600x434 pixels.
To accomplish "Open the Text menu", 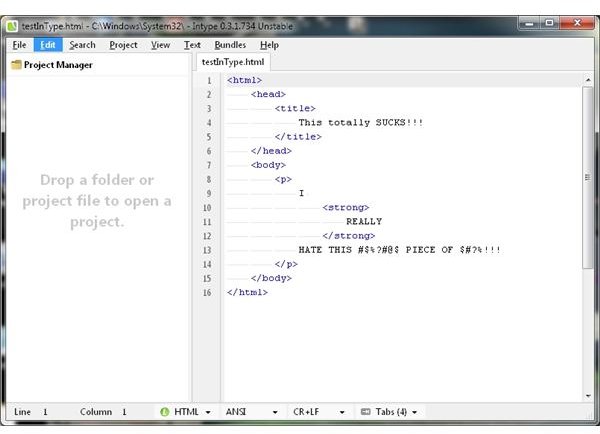I will tap(192, 45).
